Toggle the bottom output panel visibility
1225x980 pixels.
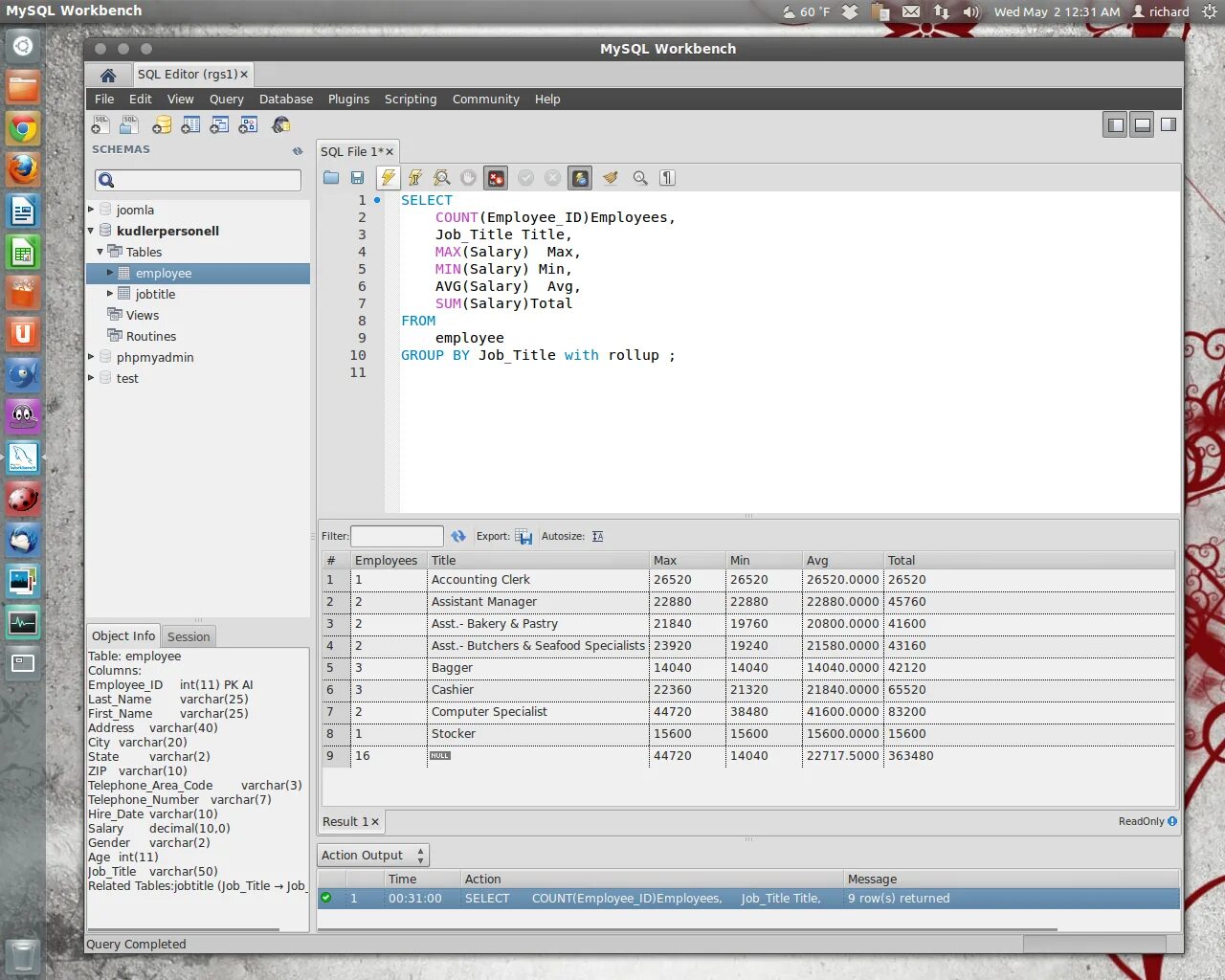coord(1142,124)
